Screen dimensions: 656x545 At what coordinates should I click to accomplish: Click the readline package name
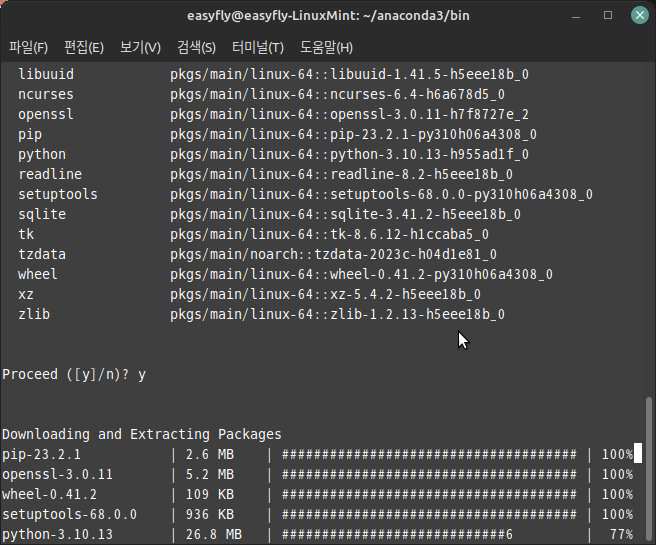pyautogui.click(x=50, y=174)
